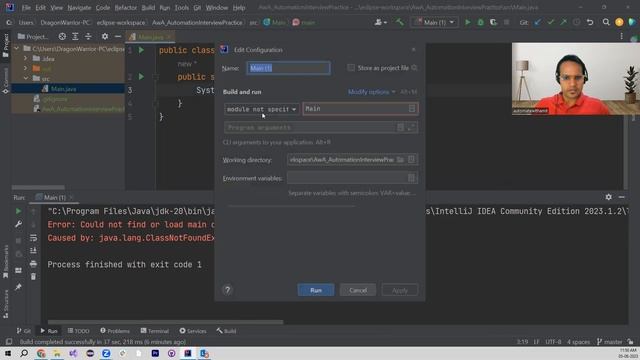This screenshot has width=640, height=360.
Task: Expand the .idea folder in Project tree
Action: click(26, 58)
